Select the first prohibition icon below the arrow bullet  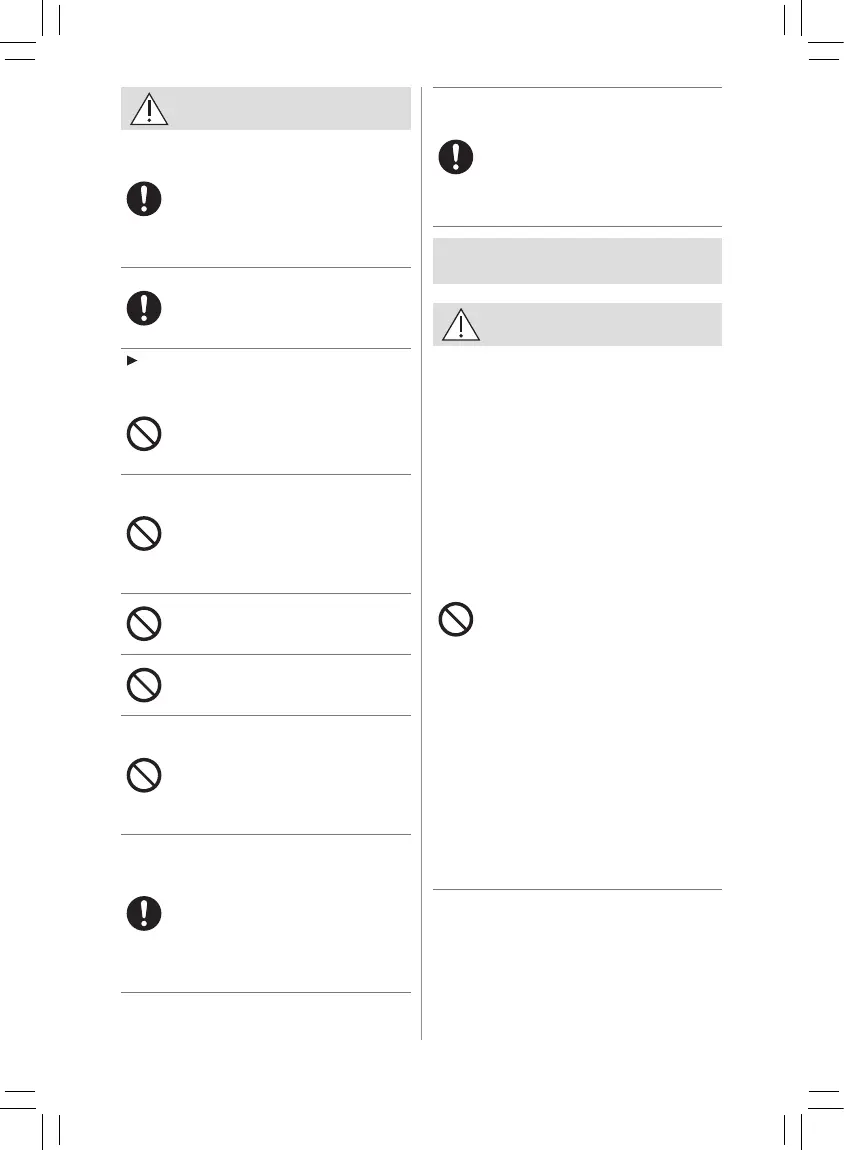(145, 435)
